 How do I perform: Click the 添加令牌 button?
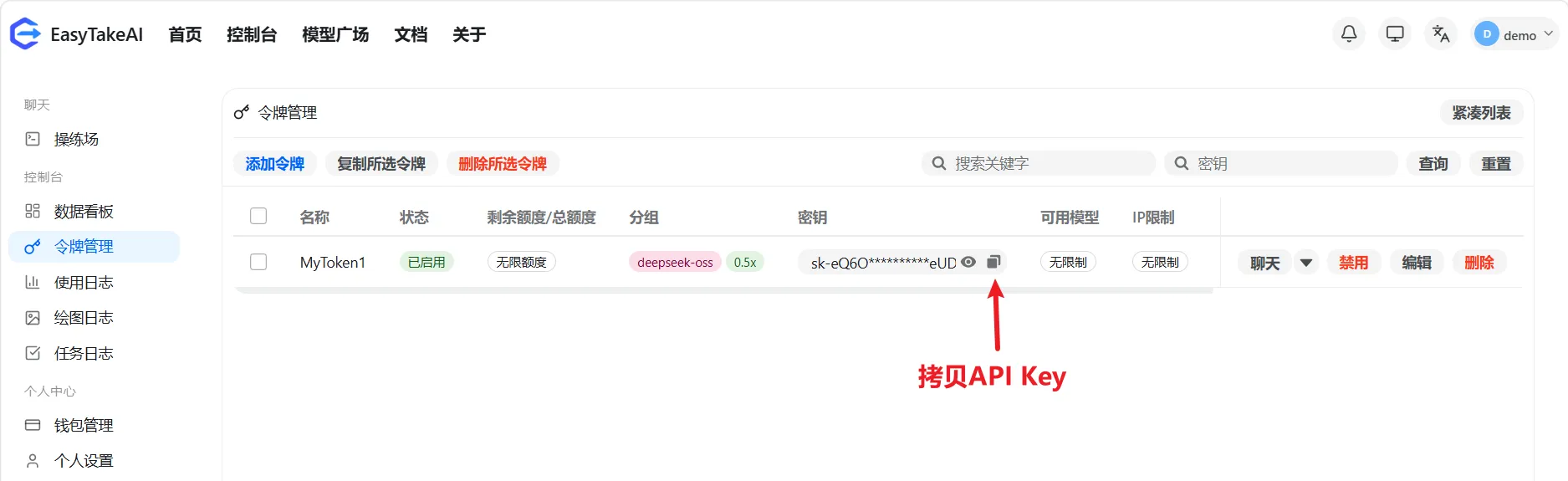click(275, 163)
